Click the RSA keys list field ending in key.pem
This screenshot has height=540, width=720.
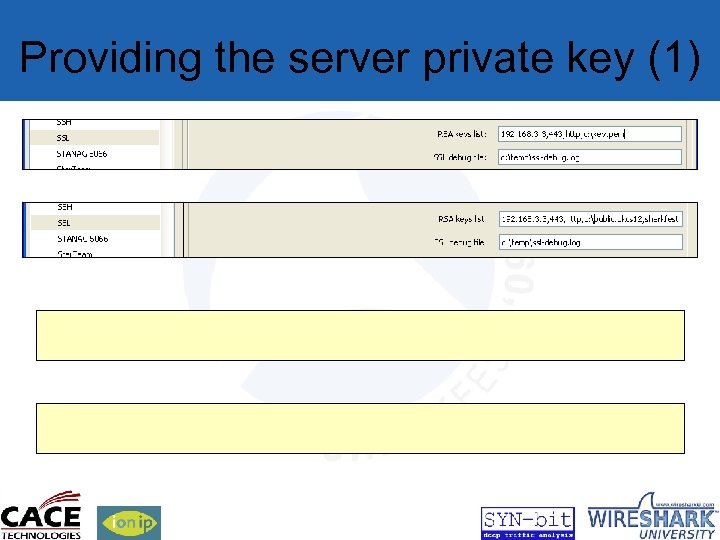point(590,134)
